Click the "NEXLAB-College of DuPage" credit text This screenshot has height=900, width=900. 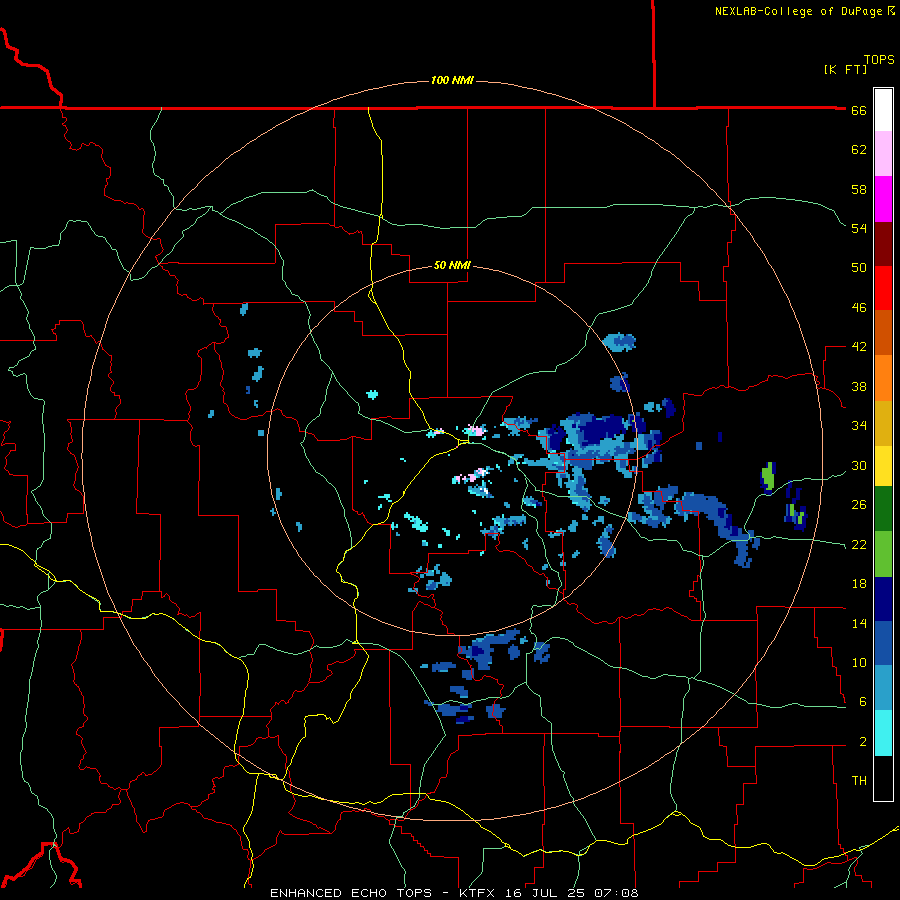798,11
